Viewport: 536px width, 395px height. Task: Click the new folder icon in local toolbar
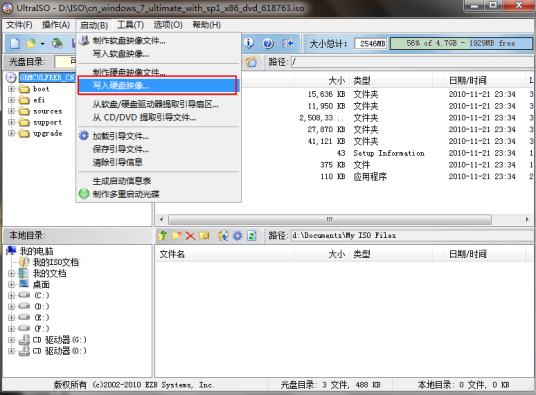177,235
